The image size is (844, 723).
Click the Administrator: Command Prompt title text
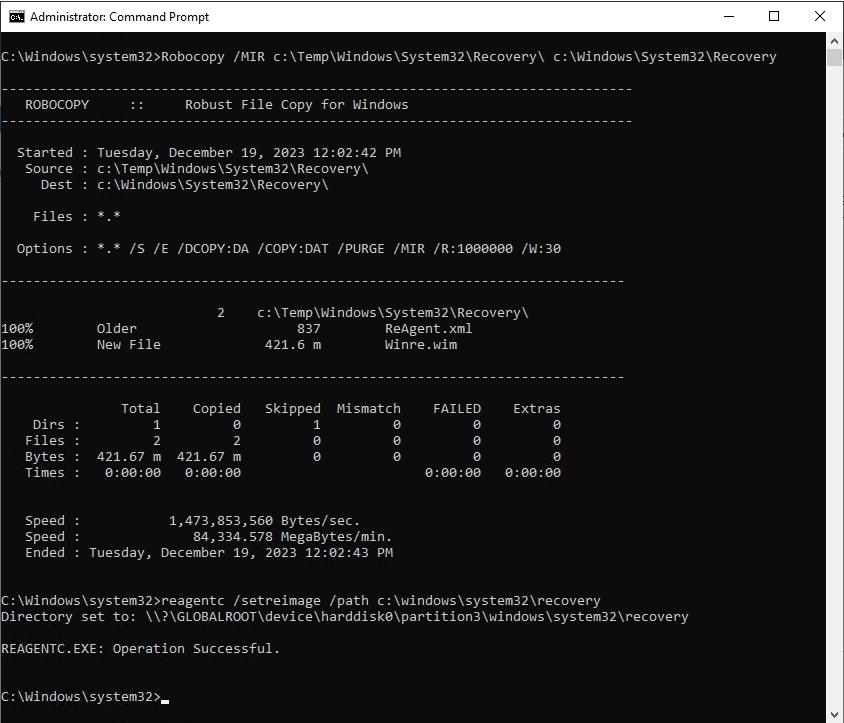119,17
